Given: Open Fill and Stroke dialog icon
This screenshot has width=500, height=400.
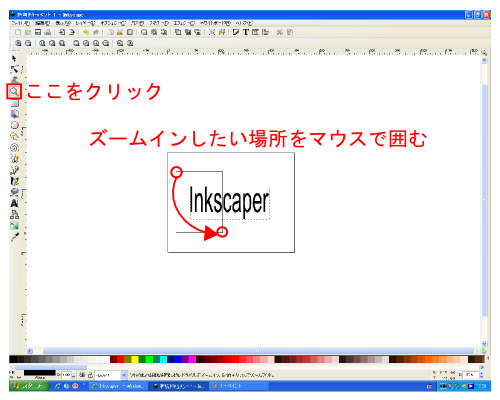Looking at the screenshot, I should [236, 32].
